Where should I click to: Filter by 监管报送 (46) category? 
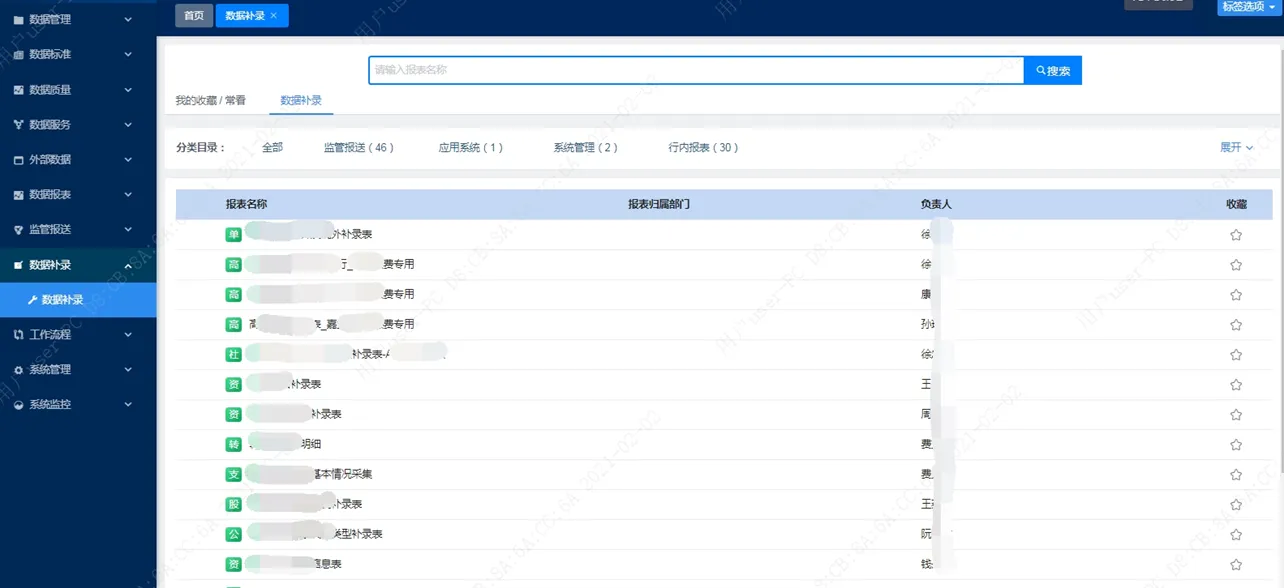coord(359,147)
